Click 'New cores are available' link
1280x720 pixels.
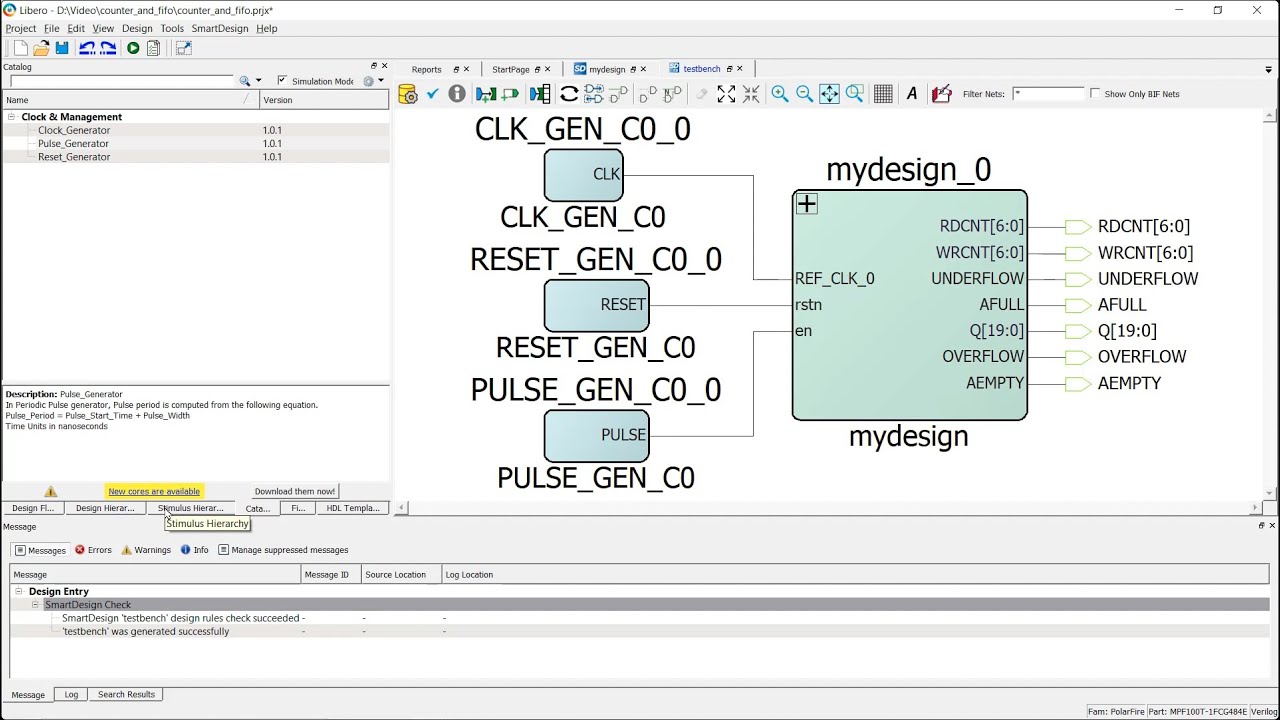coord(154,491)
